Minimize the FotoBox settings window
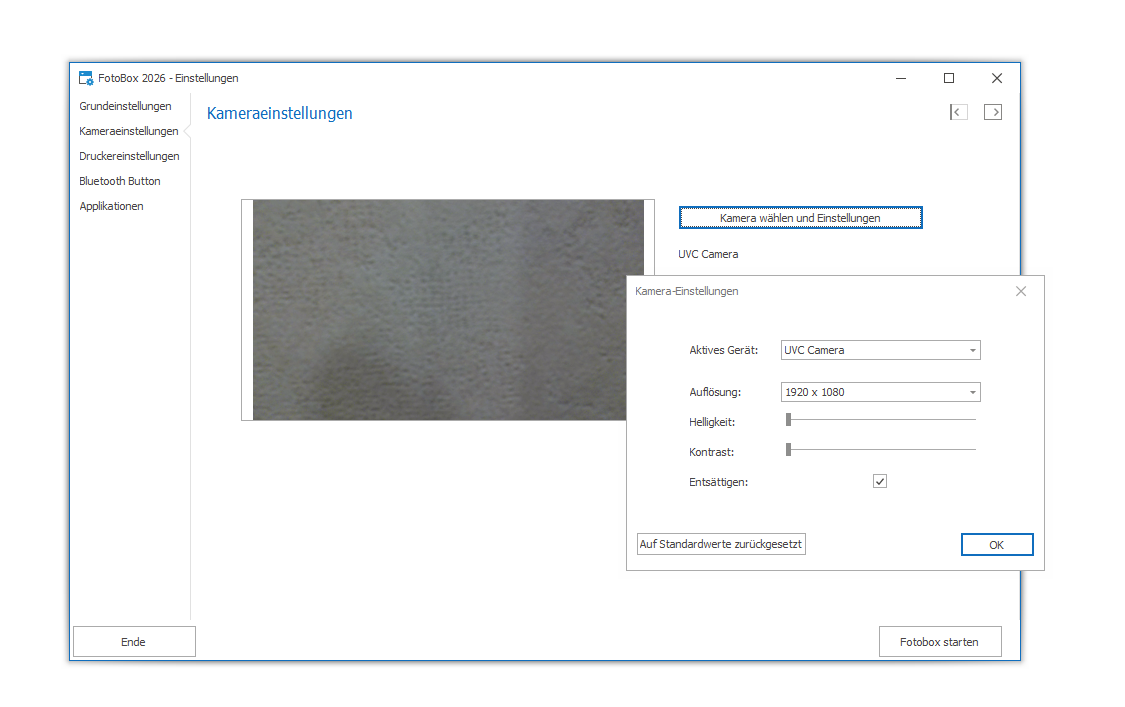The image size is (1125, 707). coord(901,78)
